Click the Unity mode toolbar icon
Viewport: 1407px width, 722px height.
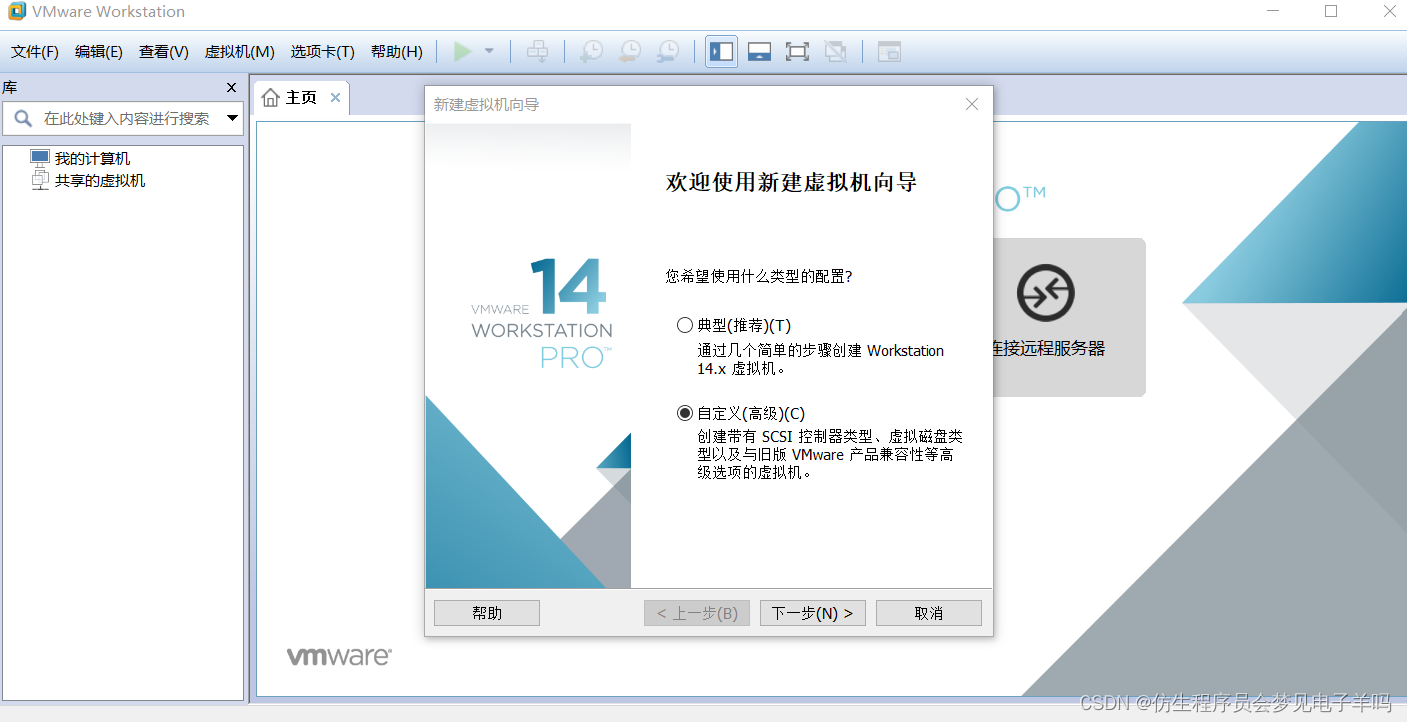click(x=835, y=51)
